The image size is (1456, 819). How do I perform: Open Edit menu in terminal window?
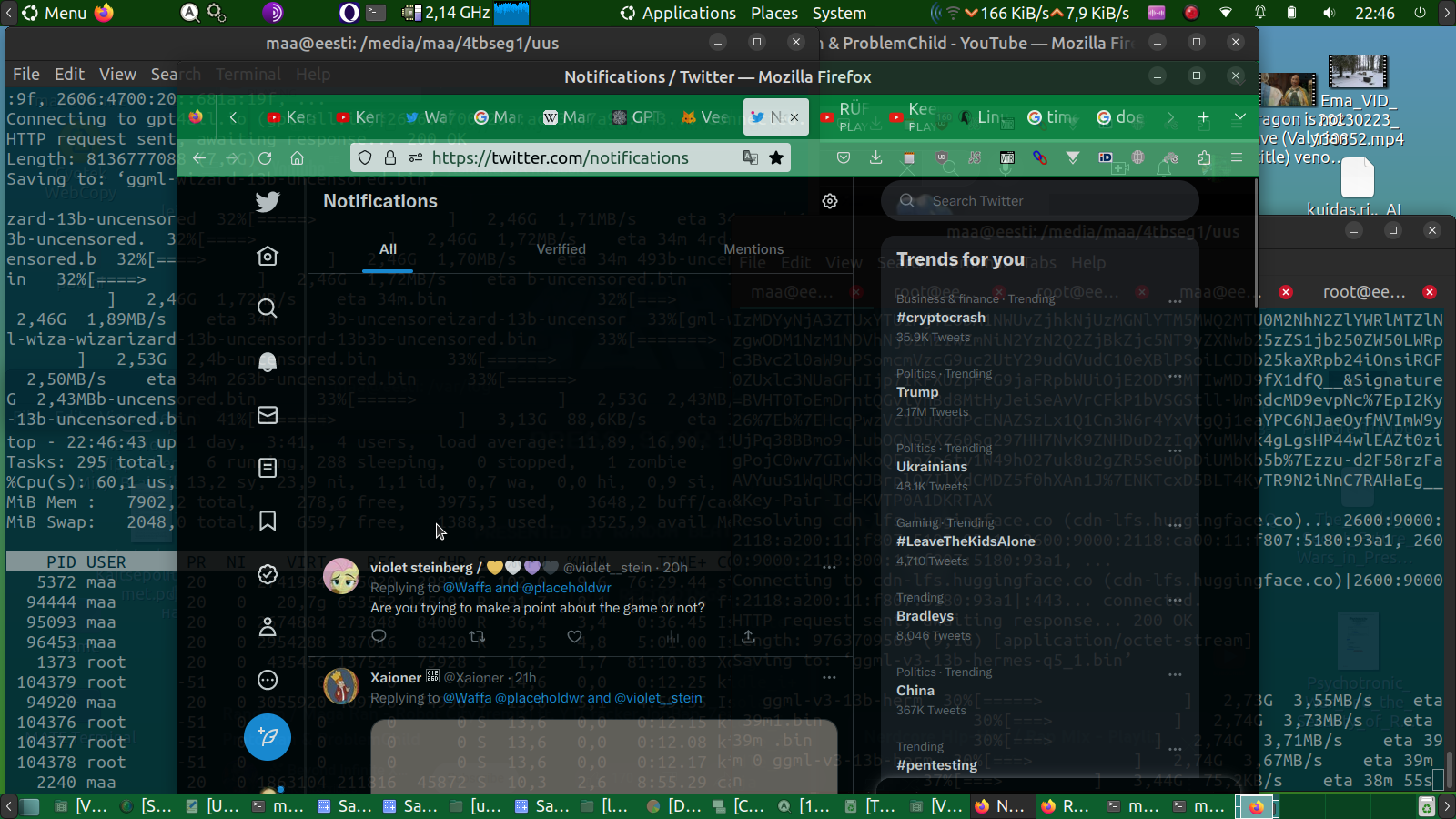pos(69,75)
